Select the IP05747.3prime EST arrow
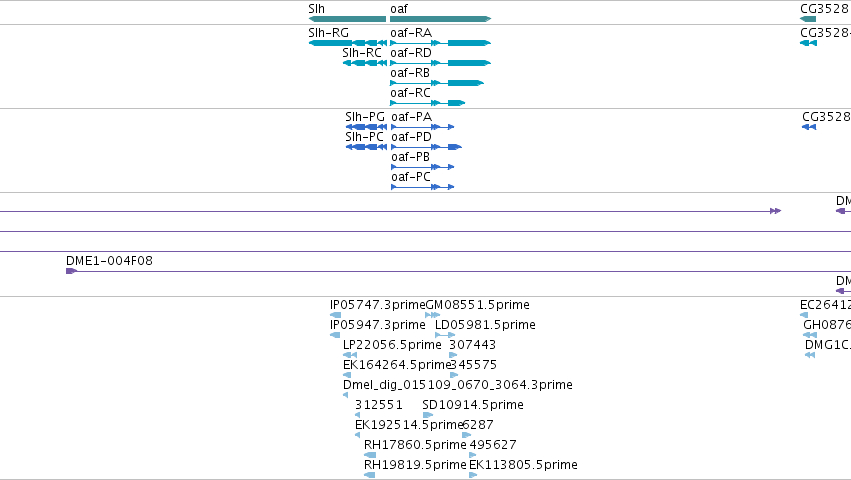Image resolution: width=851 pixels, height=480 pixels. coord(335,315)
